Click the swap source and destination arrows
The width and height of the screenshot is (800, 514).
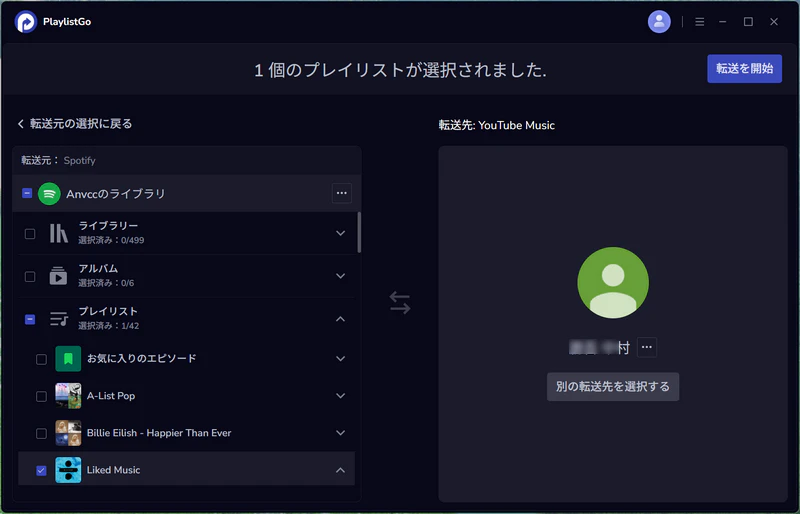[x=399, y=303]
